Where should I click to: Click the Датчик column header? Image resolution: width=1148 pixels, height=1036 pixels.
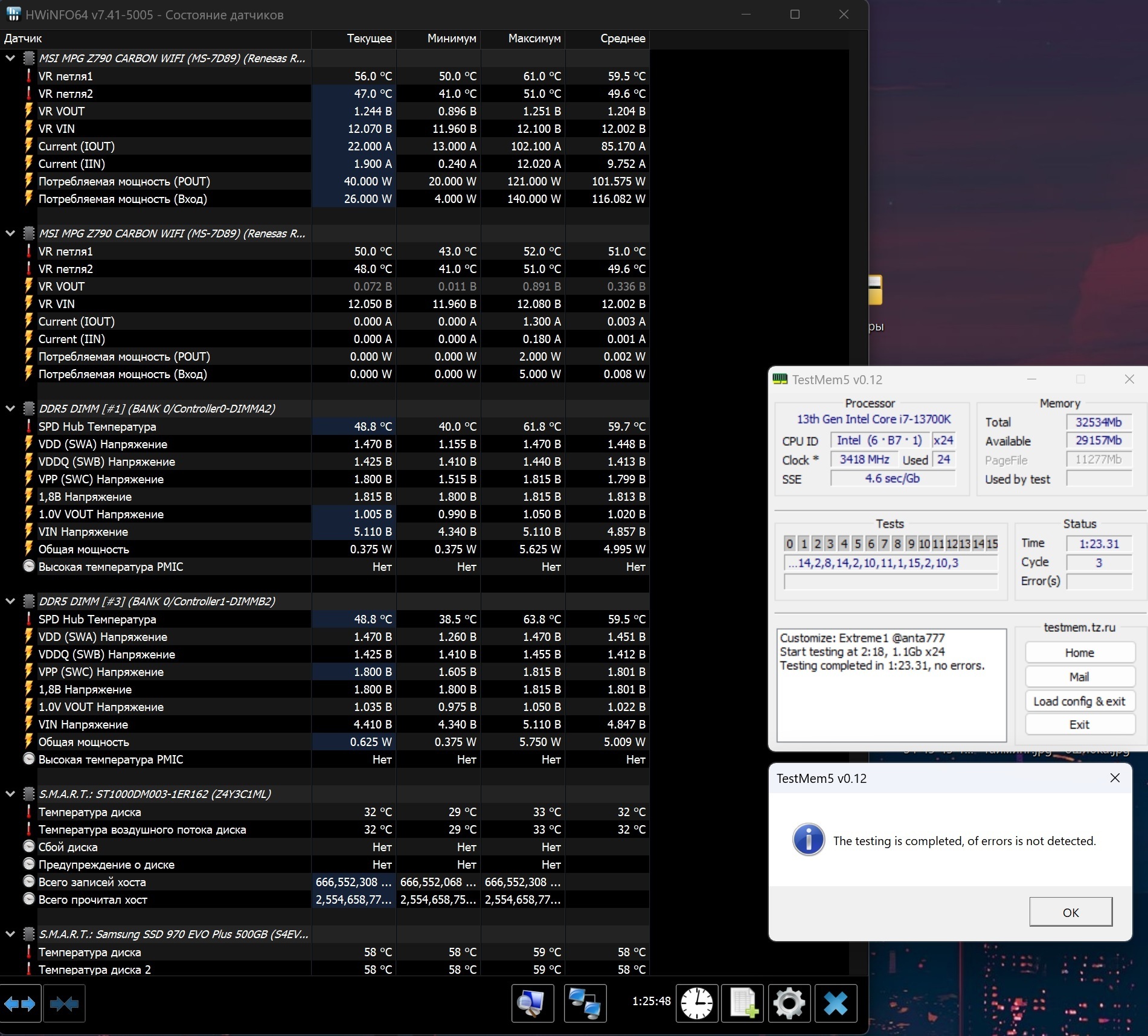point(155,39)
